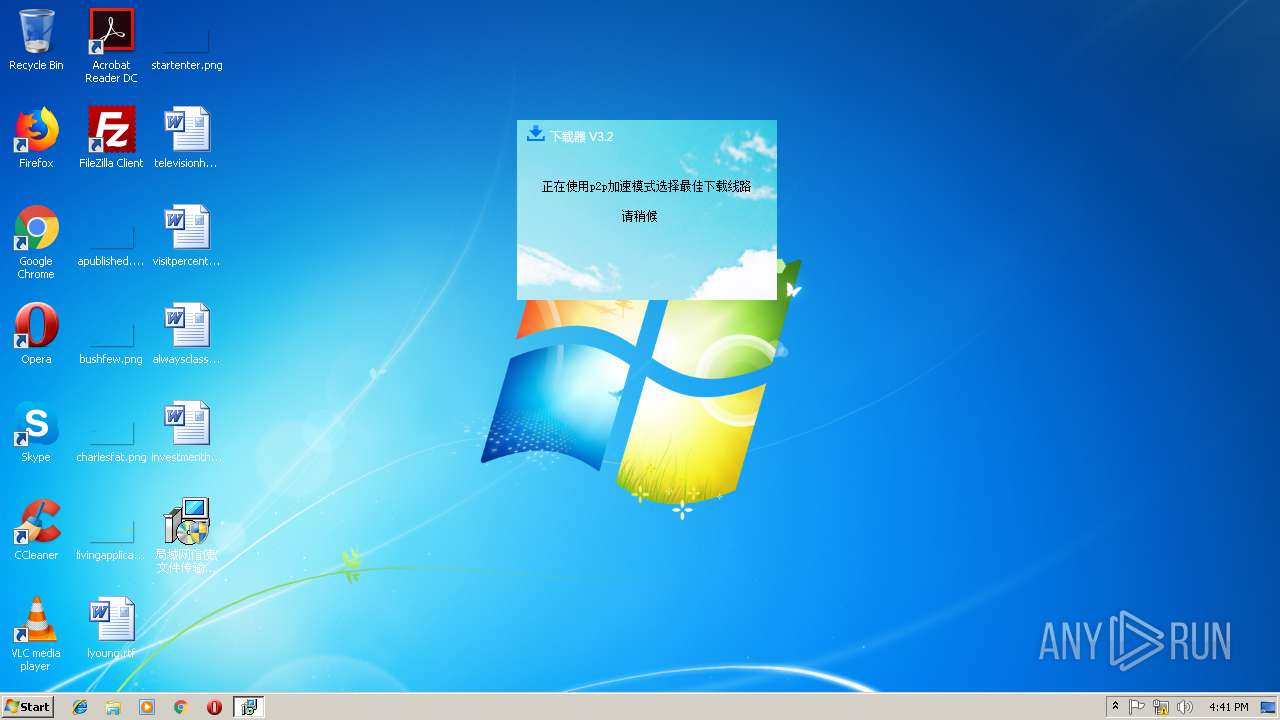Select the startenter.png file icon

187,41
